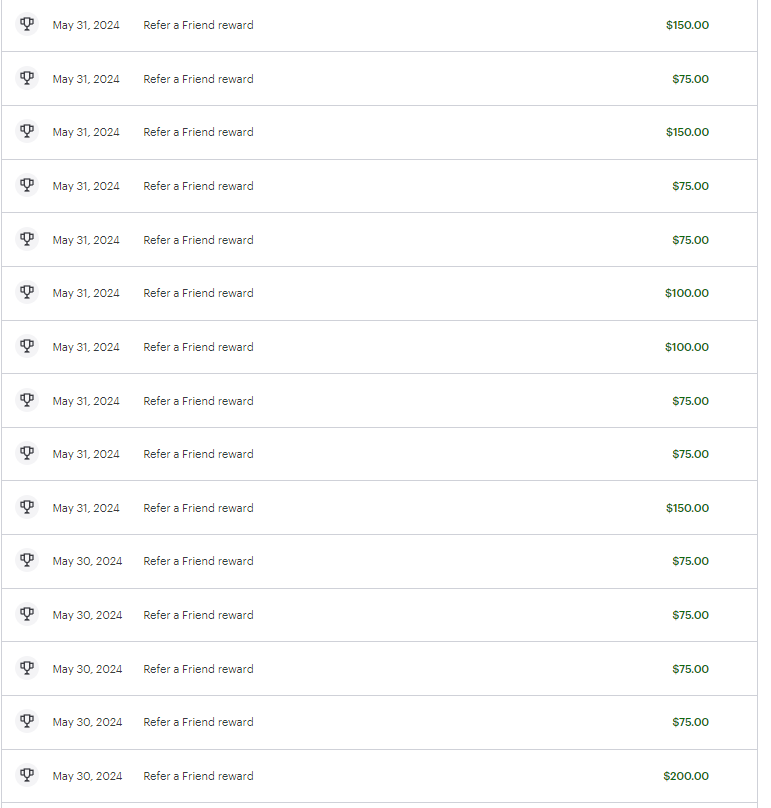Open the $200.00 amount on May 30, 2024
771x808 pixels.
point(686,776)
